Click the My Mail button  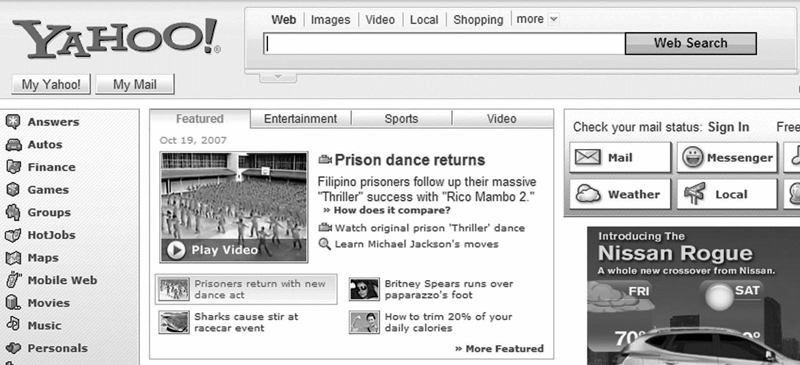tap(135, 84)
